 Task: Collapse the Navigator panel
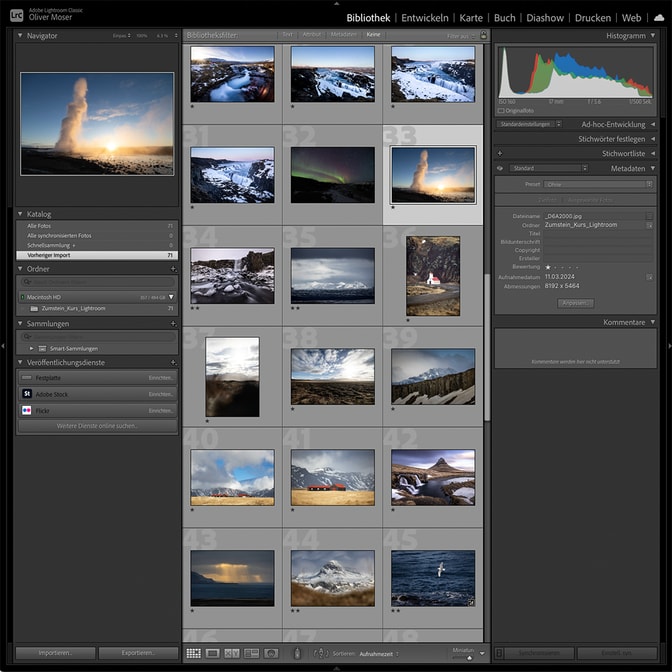[x=20, y=36]
